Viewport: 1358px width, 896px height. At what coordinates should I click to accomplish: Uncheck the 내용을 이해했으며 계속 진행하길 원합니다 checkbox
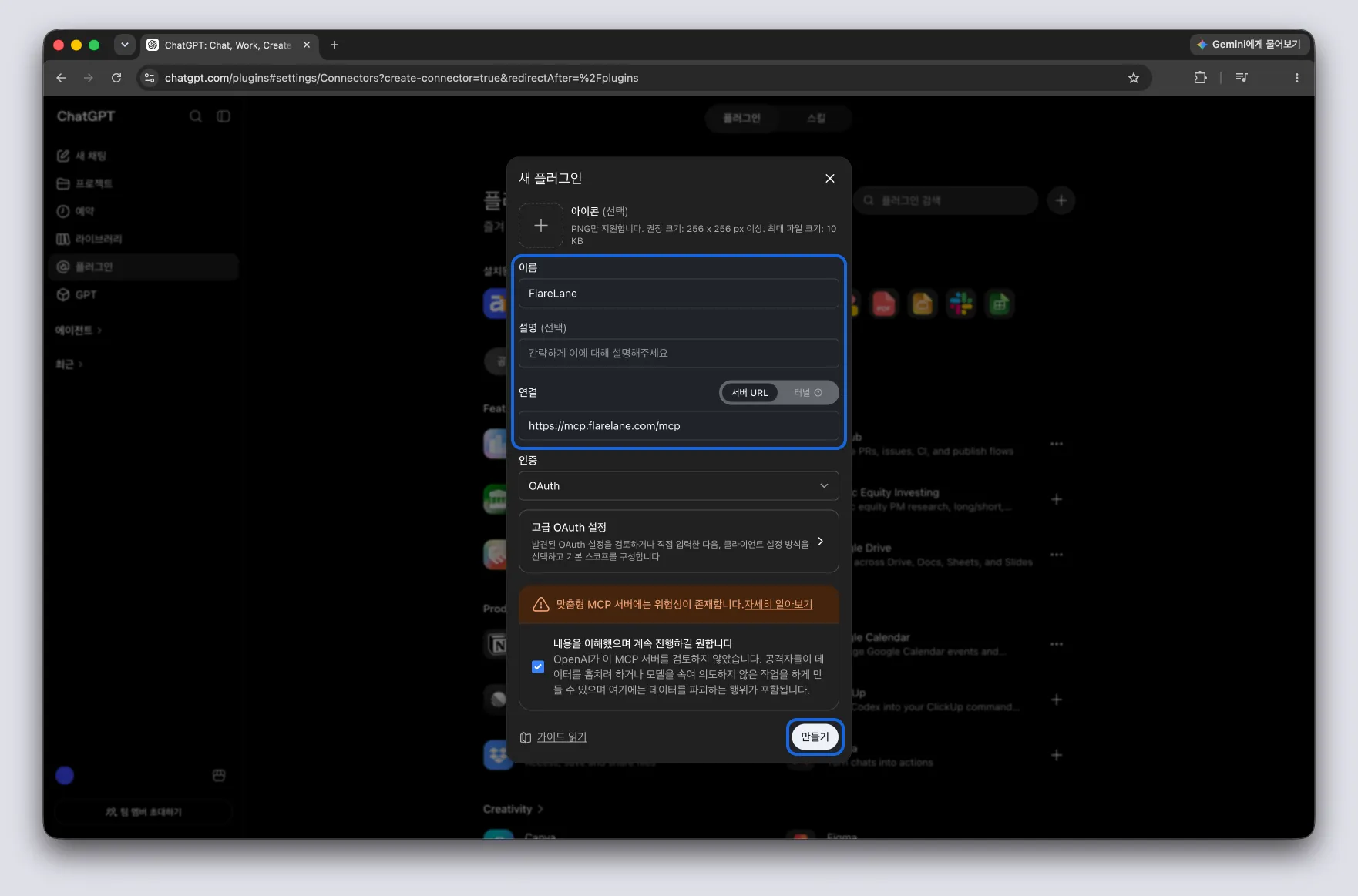(x=538, y=666)
